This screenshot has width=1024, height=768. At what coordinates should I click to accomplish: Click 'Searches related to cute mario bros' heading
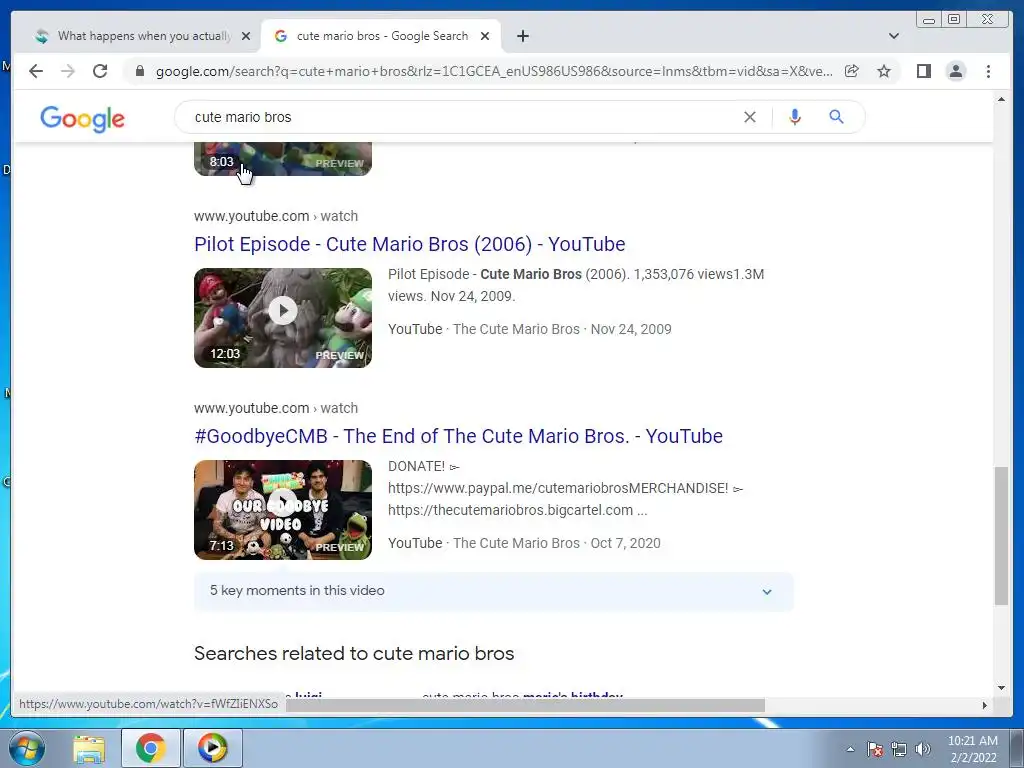354,654
